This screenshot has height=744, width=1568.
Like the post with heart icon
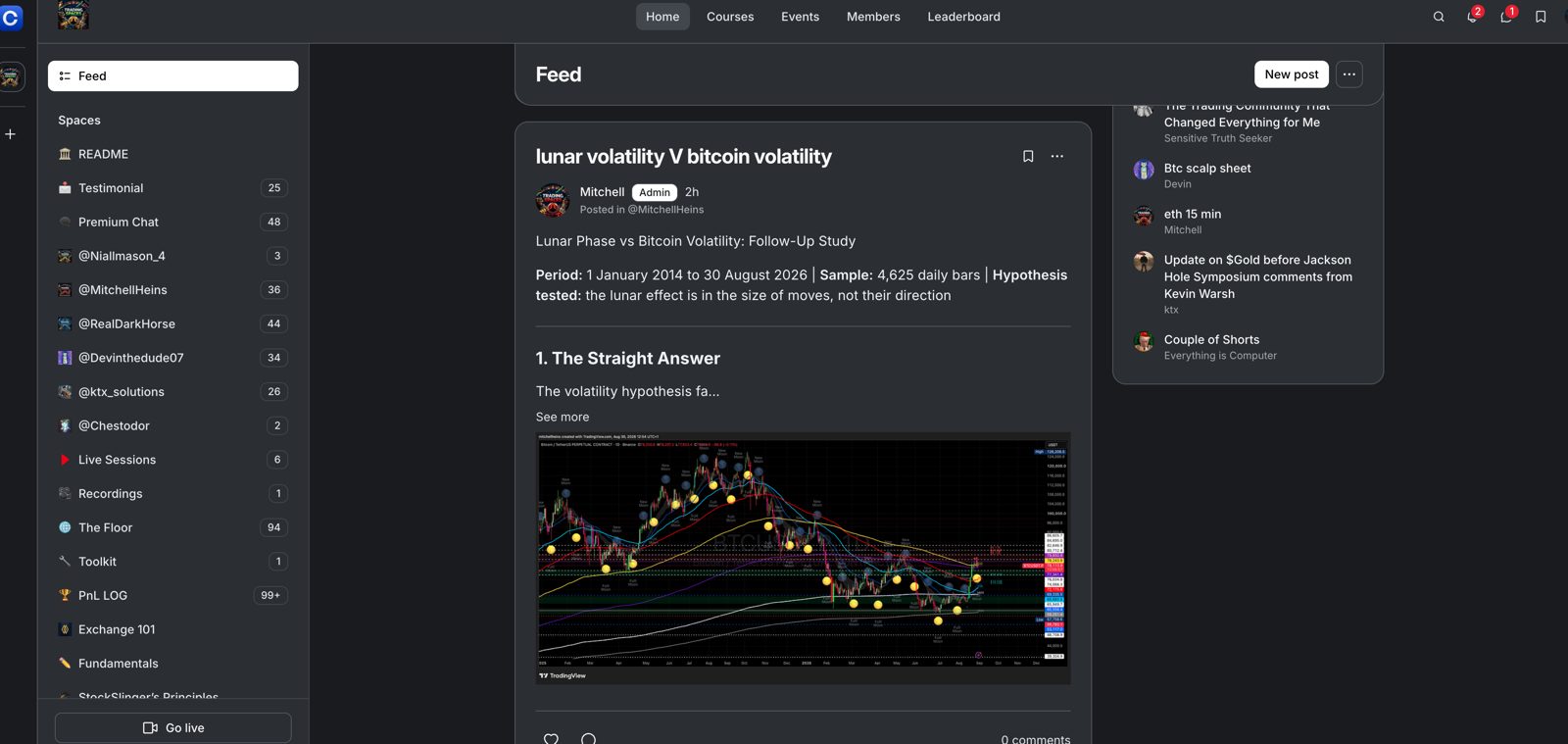point(551,738)
